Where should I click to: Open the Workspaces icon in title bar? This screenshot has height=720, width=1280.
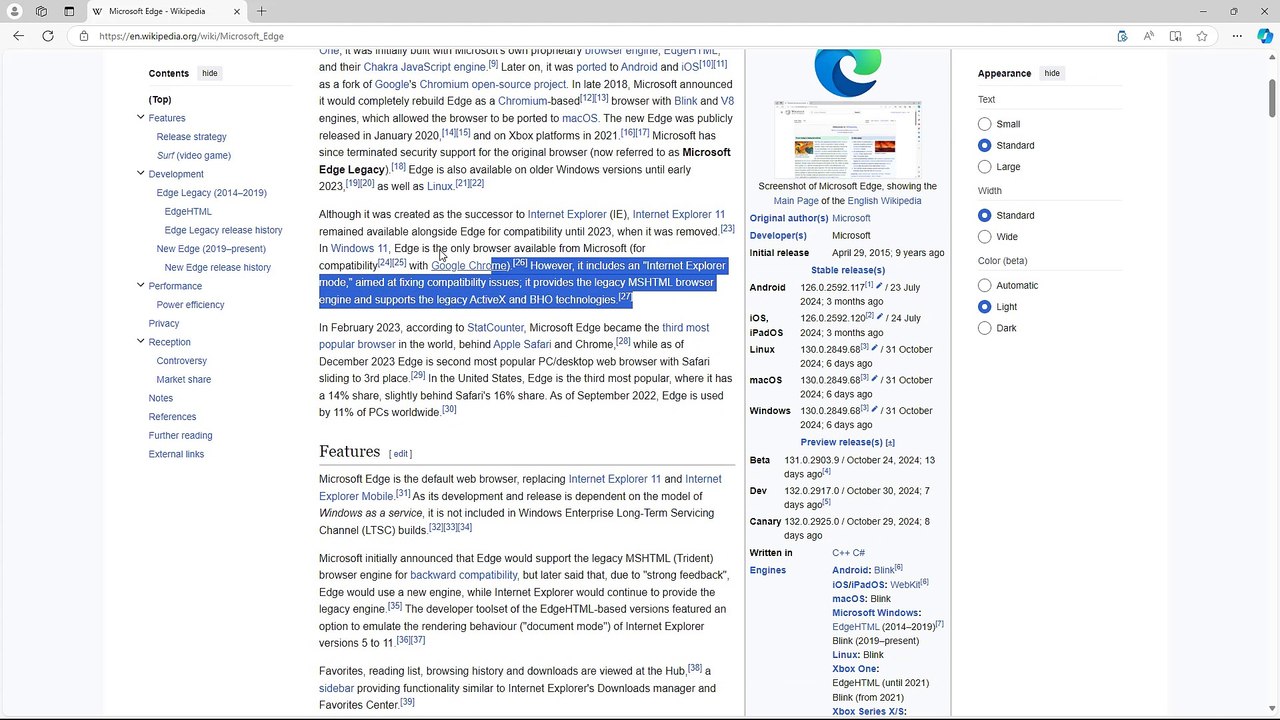pyautogui.click(x=41, y=11)
